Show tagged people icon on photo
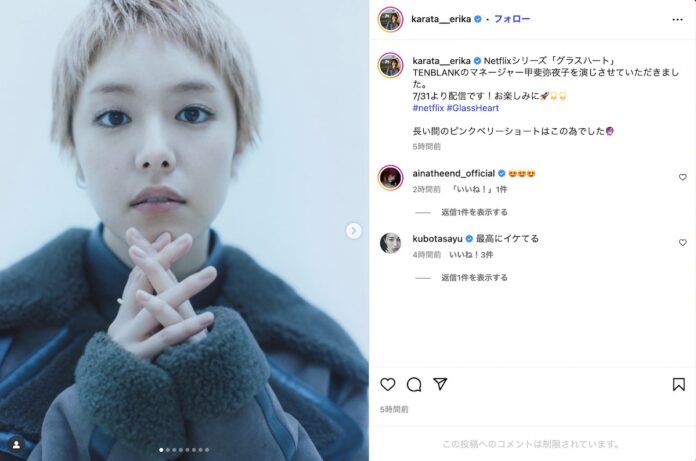The height and width of the screenshot is (461, 696). tap(16, 445)
